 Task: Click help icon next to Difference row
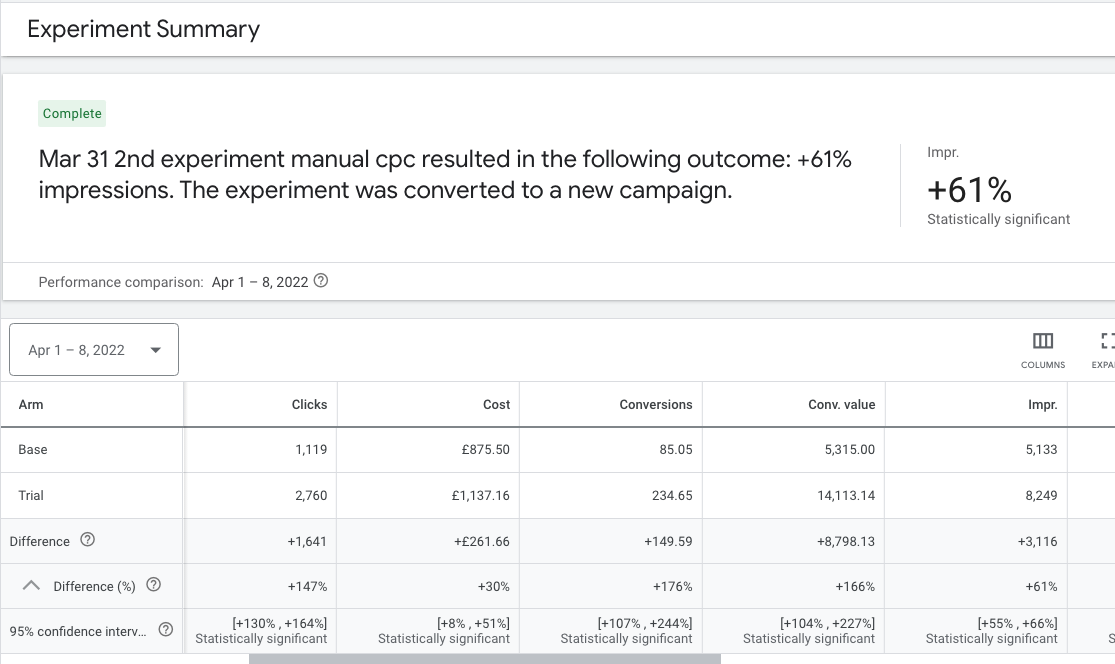click(87, 540)
